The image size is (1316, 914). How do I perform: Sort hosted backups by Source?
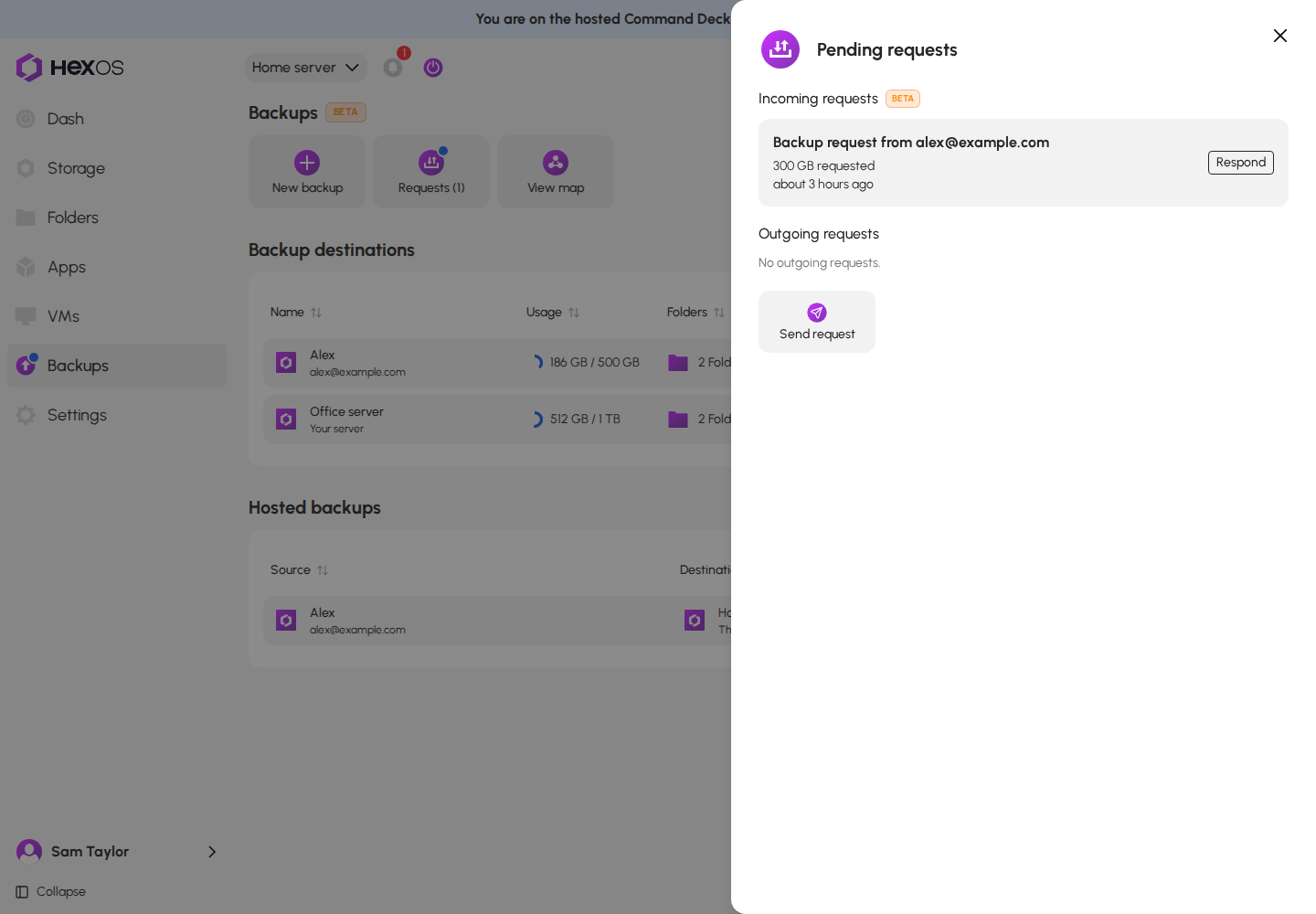pos(299,570)
